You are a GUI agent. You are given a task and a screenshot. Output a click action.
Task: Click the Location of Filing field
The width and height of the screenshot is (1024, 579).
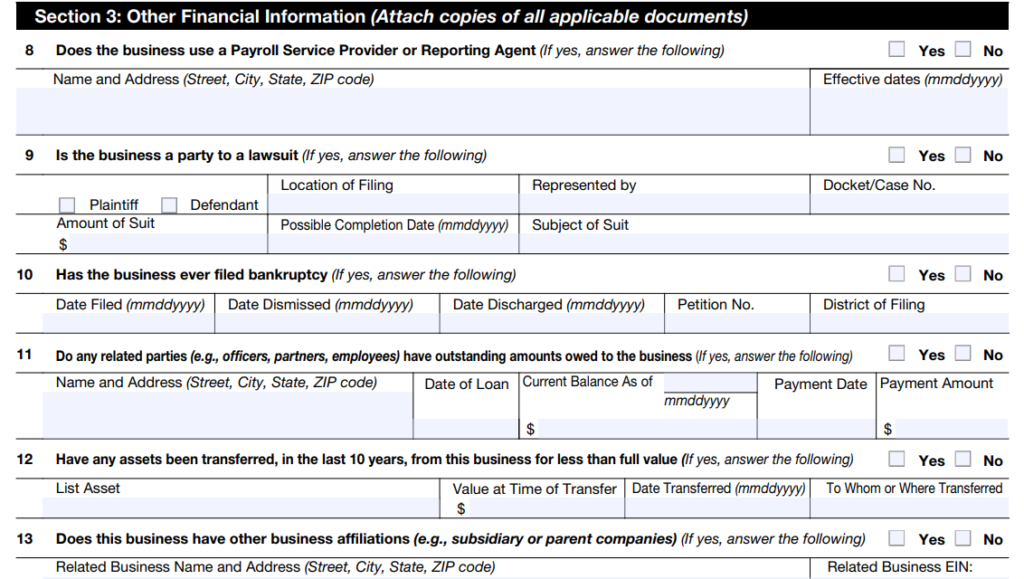(x=392, y=204)
